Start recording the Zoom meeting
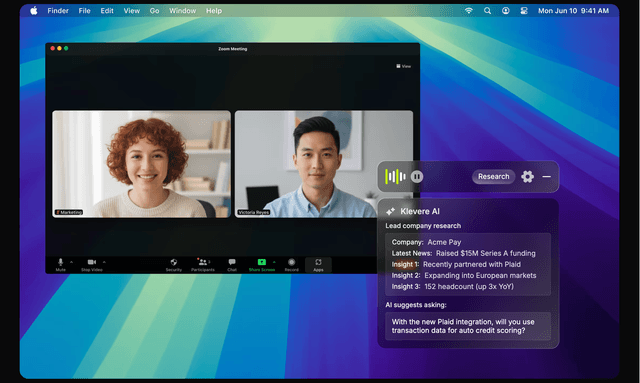The height and width of the screenshot is (383, 640). pyautogui.click(x=291, y=265)
